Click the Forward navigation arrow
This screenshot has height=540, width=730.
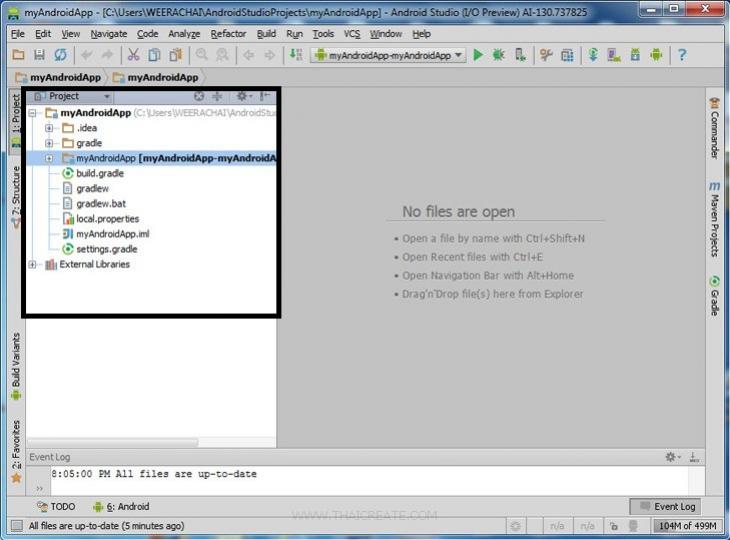(x=270, y=55)
